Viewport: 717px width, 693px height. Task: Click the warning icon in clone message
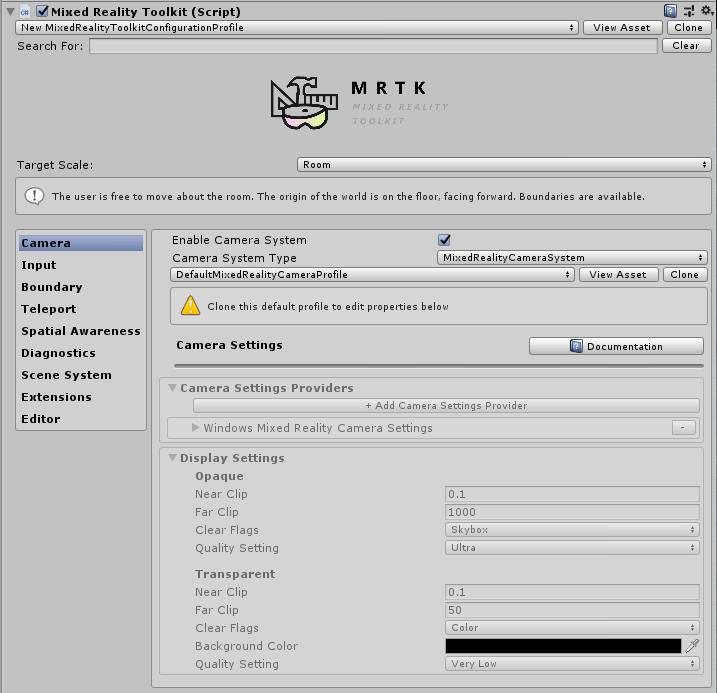(190, 306)
